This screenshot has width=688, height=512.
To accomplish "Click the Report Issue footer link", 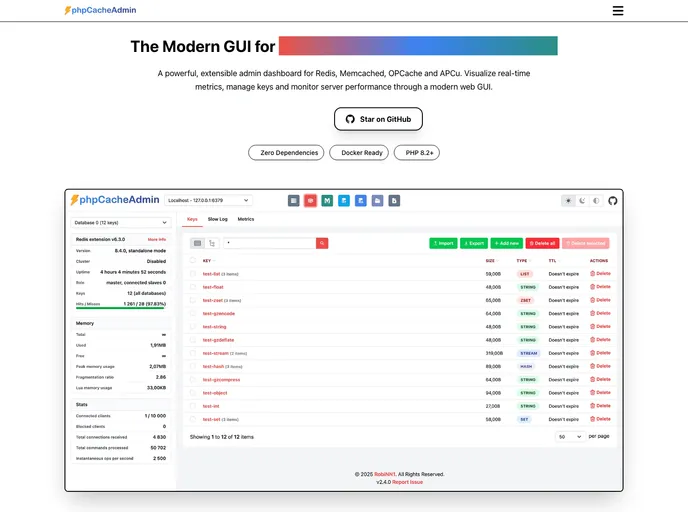I will coord(407,482).
